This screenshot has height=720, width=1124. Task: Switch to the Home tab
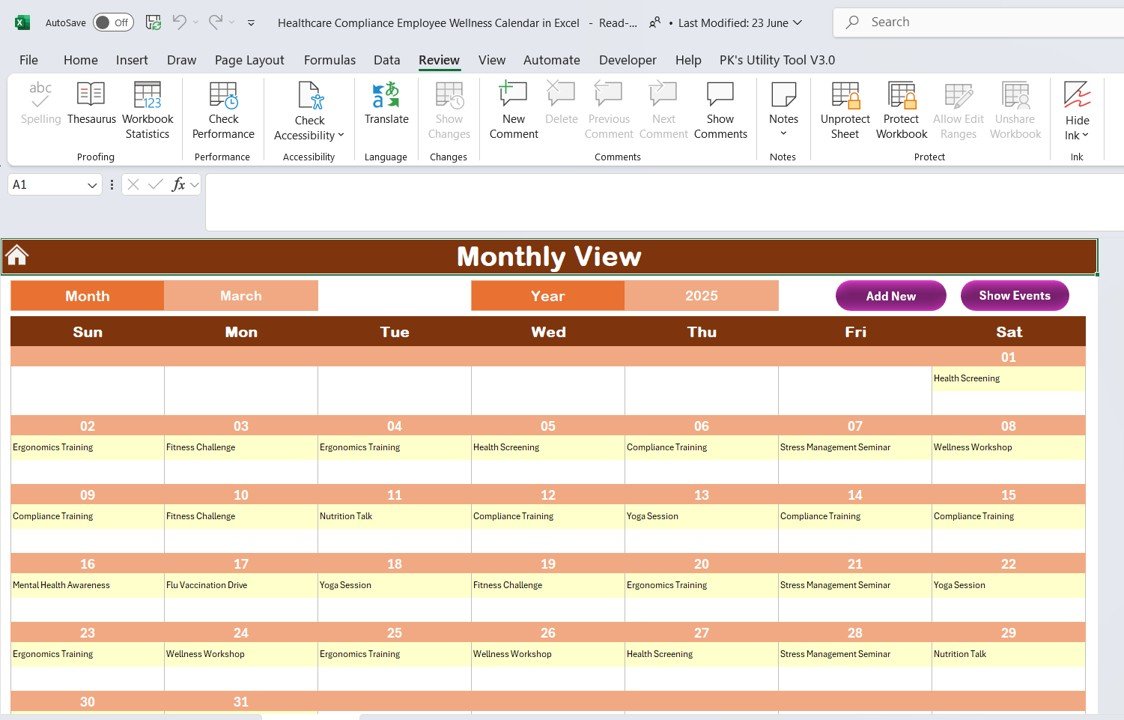tap(80, 60)
